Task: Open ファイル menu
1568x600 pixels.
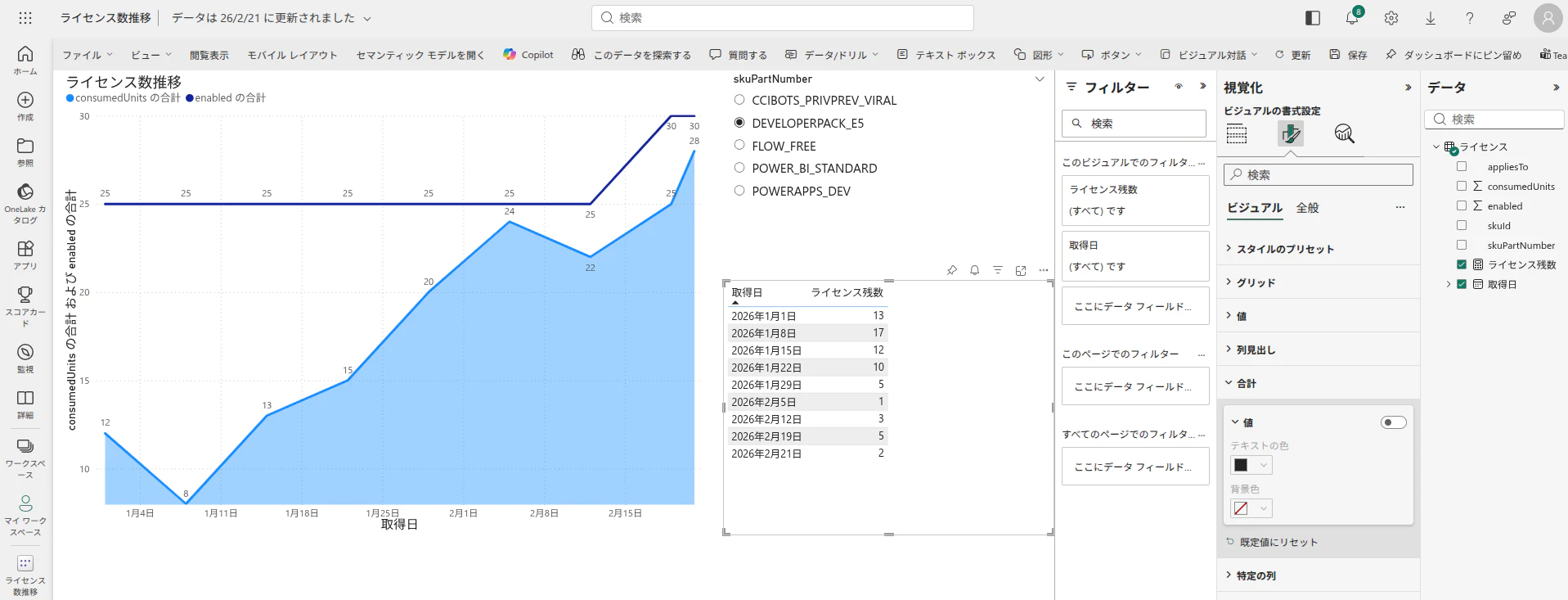Action: point(88,55)
